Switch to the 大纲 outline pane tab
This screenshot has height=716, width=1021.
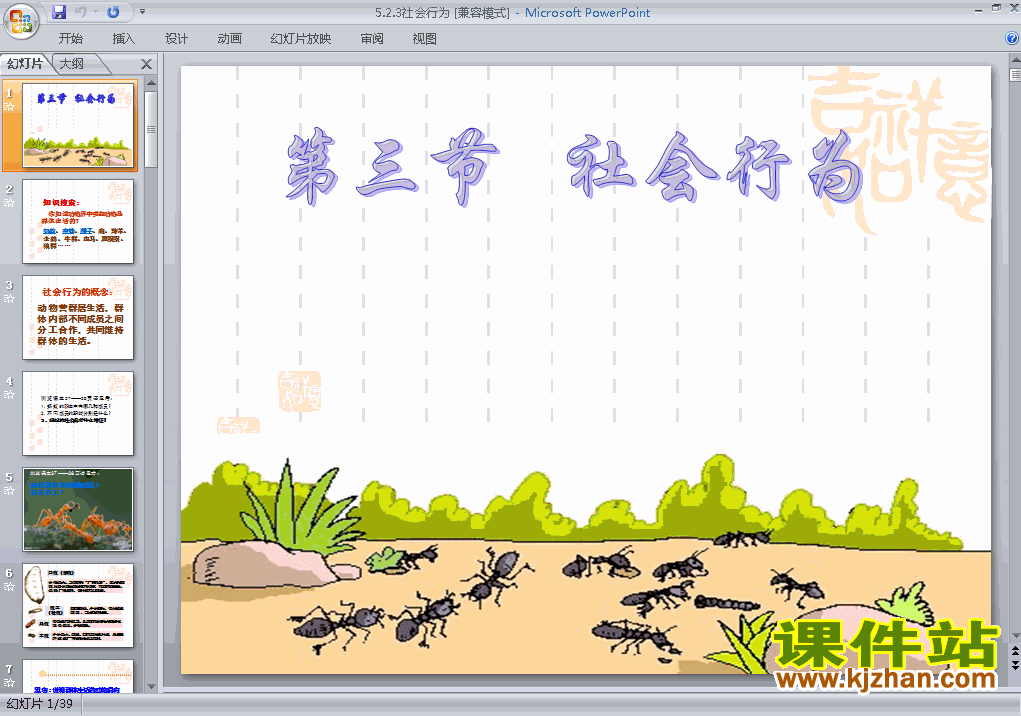click(72, 63)
